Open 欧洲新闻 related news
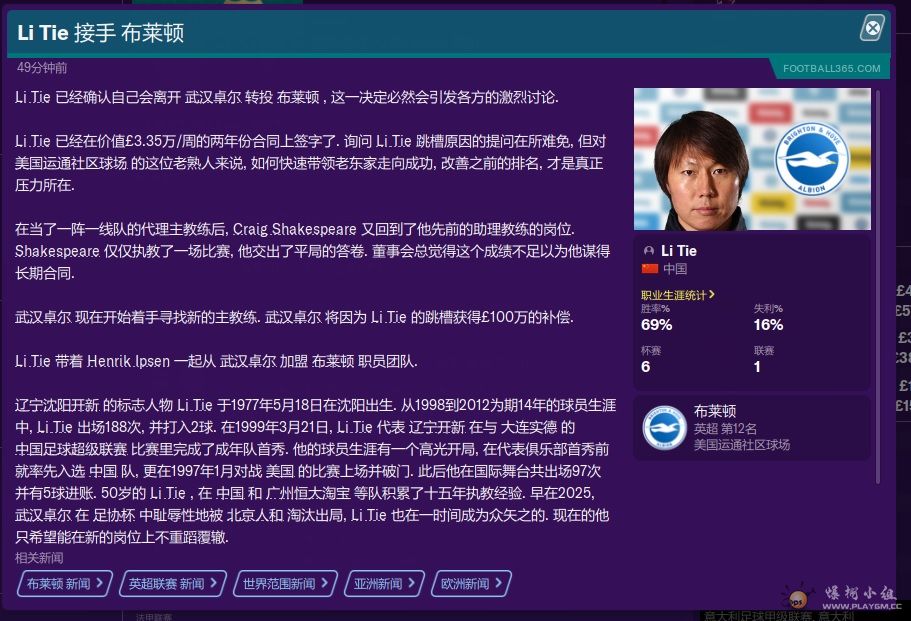Image resolution: width=911 pixels, height=621 pixels. coord(471,583)
